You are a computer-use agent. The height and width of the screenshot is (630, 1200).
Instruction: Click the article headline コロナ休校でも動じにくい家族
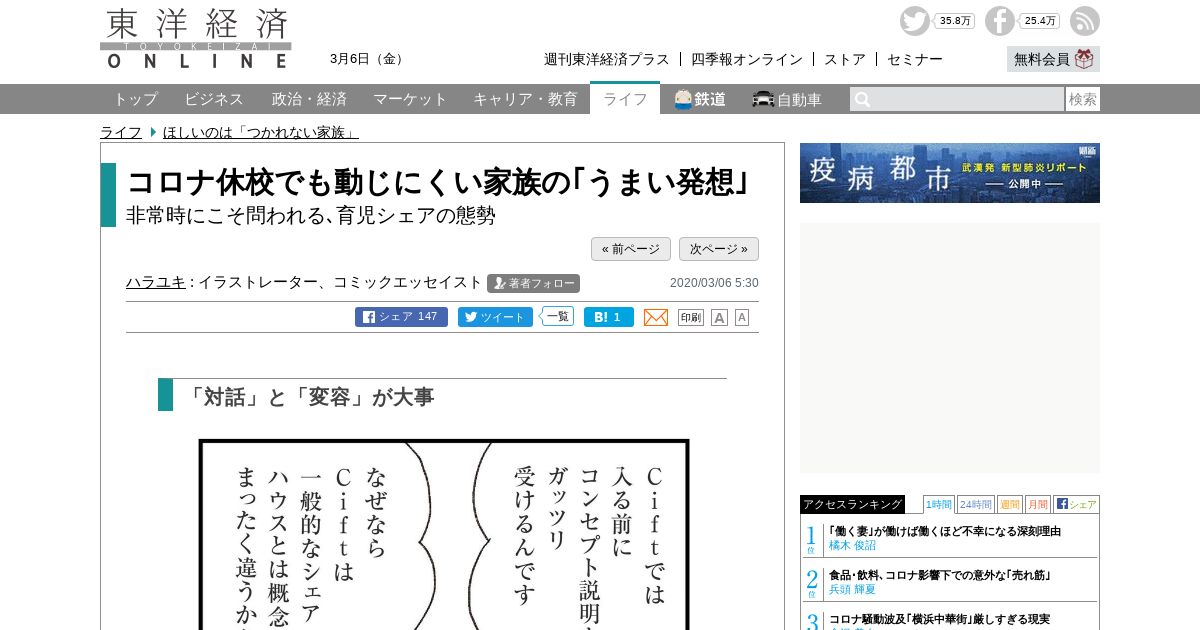click(x=439, y=182)
